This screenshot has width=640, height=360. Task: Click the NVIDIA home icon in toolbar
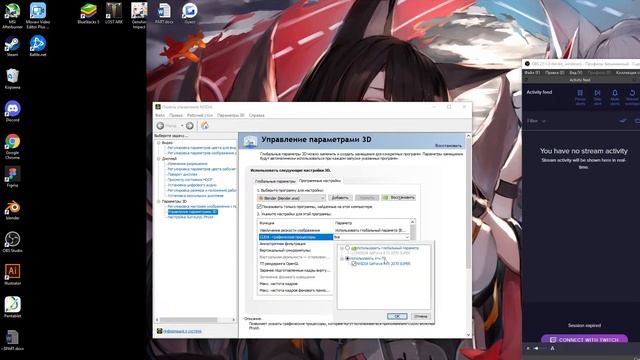click(204, 126)
